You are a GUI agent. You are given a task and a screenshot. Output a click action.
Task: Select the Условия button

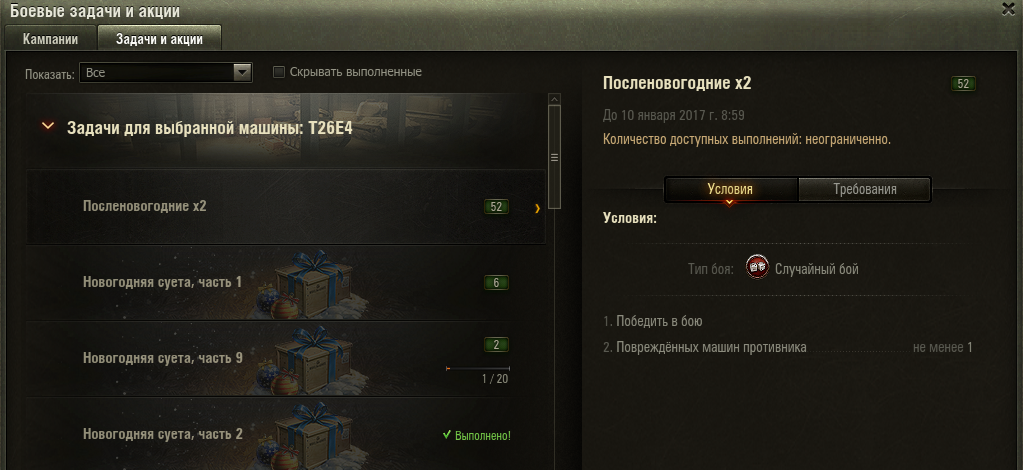pos(730,189)
